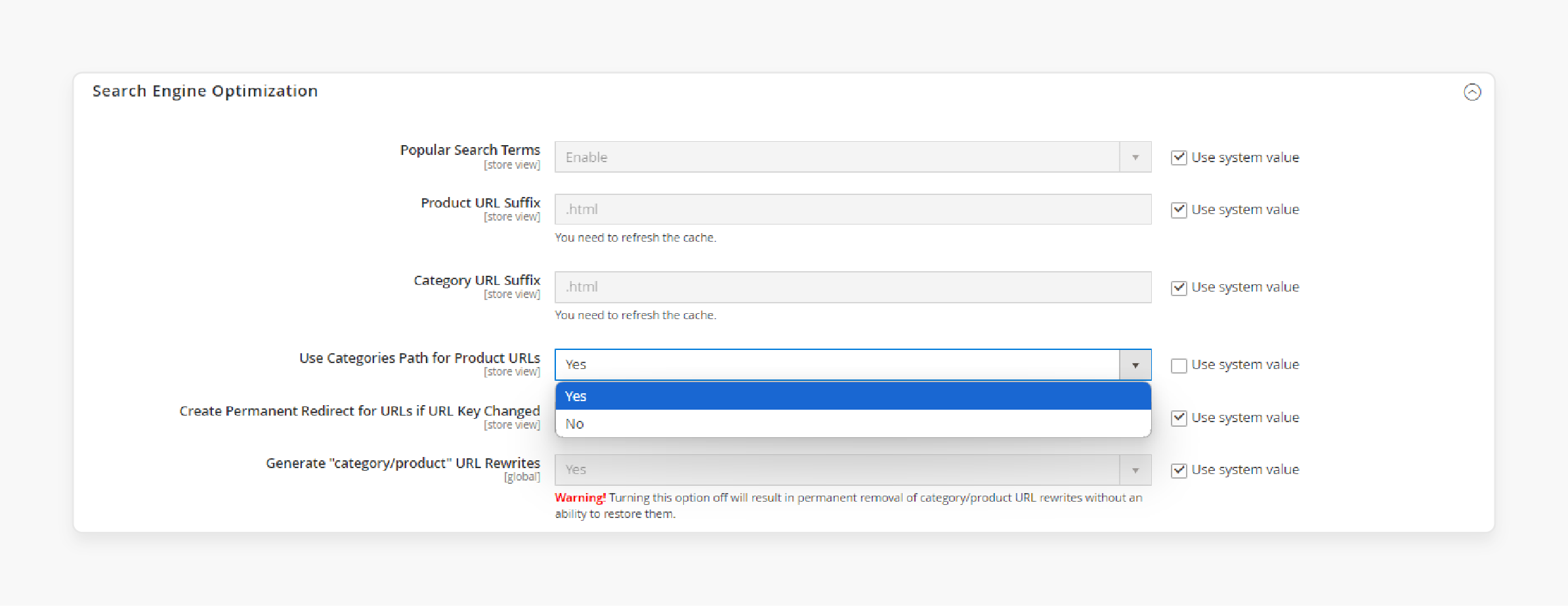1568x606 pixels.
Task: Click the Category URL Suffix input field
Action: pyautogui.click(x=853, y=287)
